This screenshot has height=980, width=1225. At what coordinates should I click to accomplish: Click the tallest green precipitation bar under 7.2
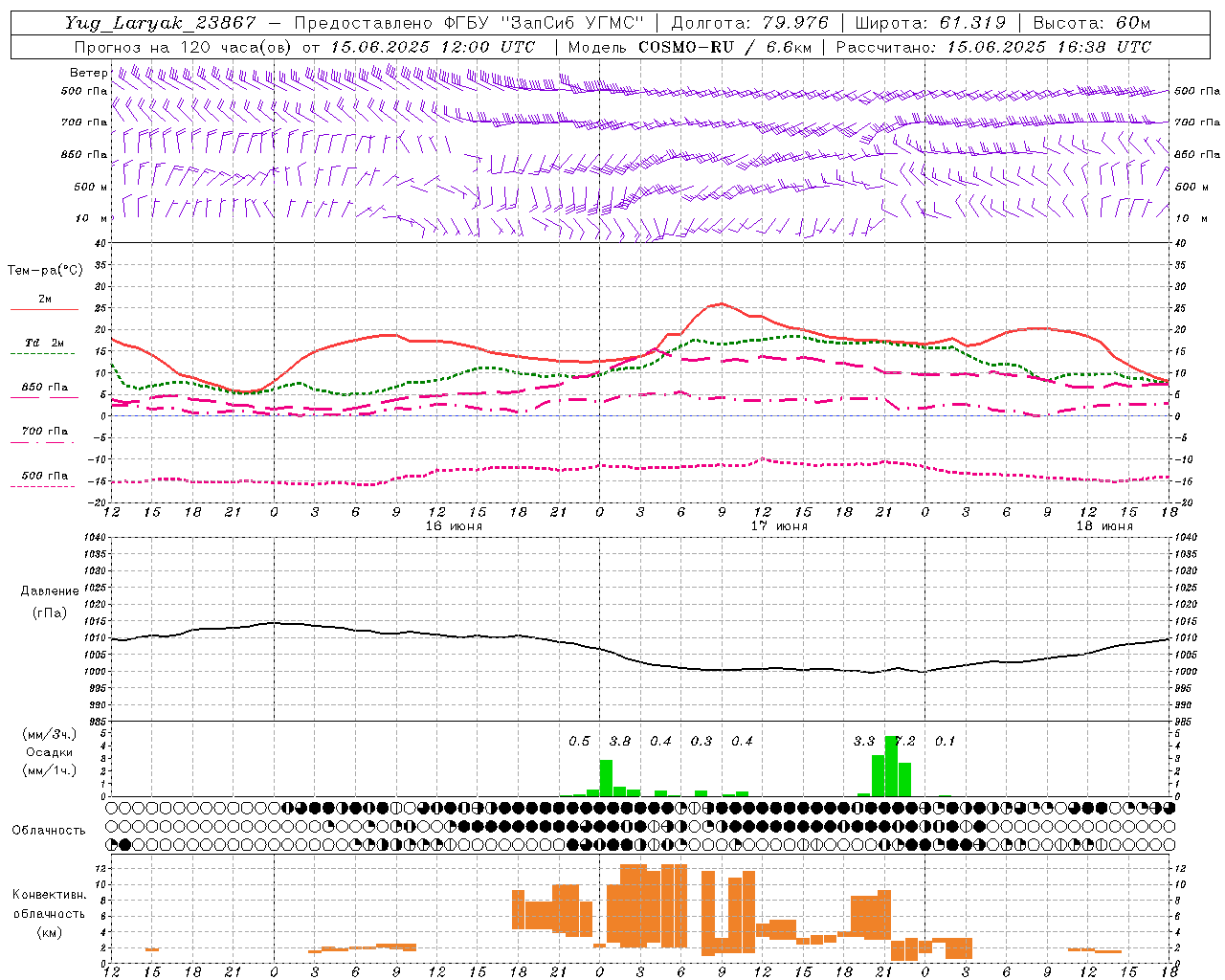tap(891, 766)
